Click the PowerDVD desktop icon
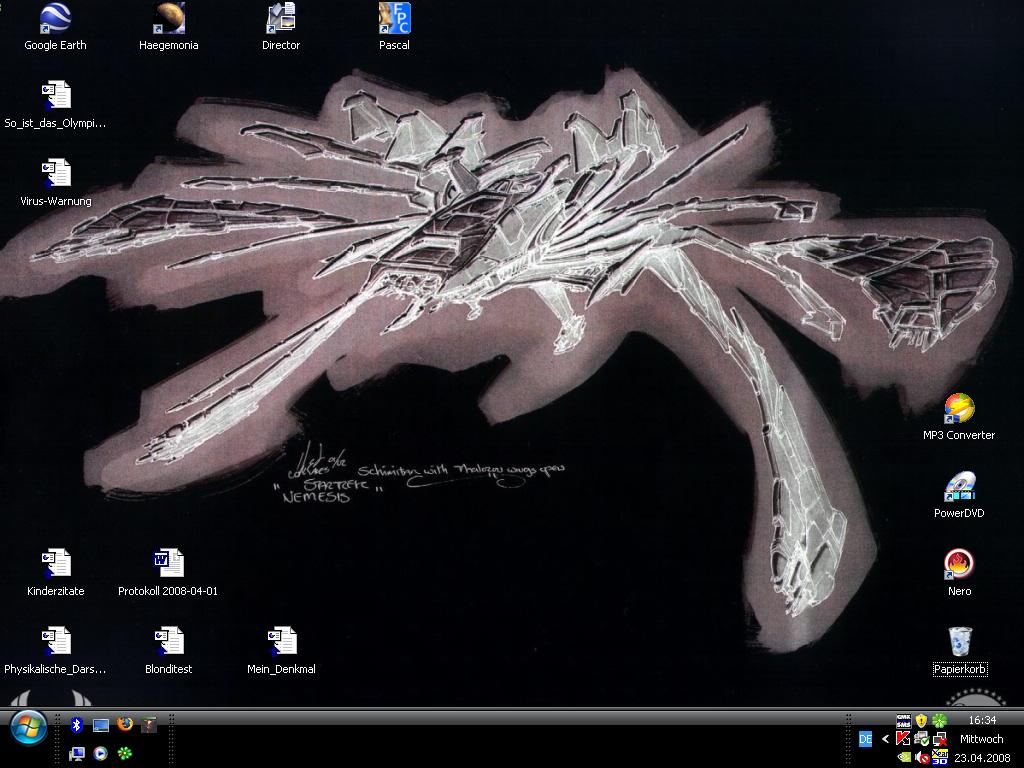The height and width of the screenshot is (768, 1024). click(x=959, y=487)
